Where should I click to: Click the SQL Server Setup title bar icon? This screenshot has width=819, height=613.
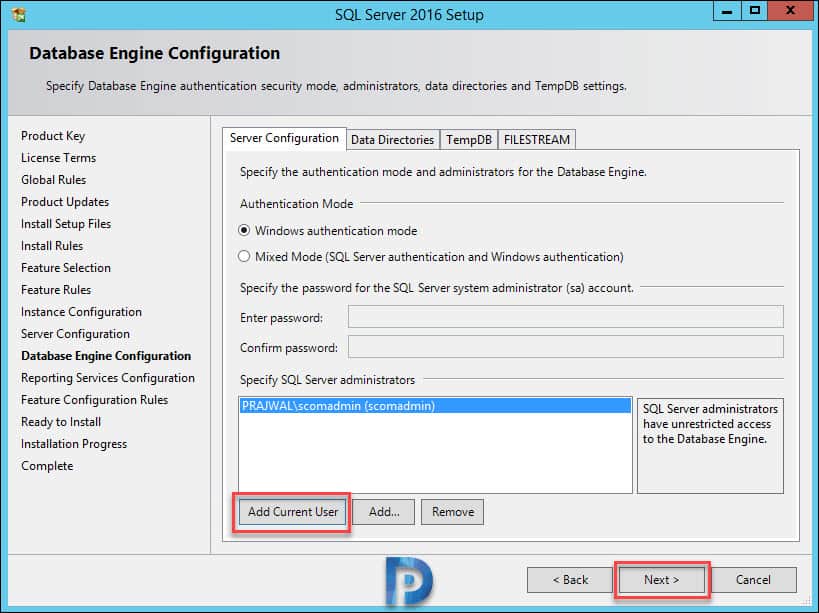[19, 15]
